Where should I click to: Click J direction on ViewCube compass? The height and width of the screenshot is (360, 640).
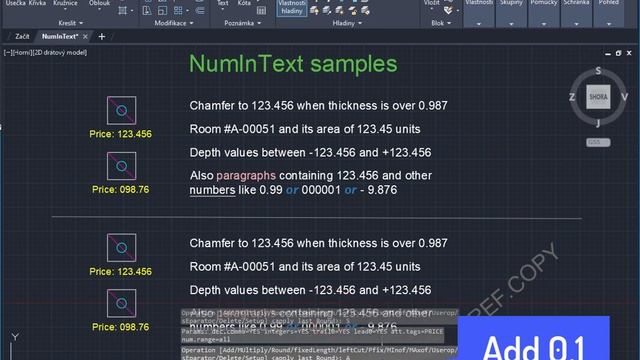(x=598, y=123)
